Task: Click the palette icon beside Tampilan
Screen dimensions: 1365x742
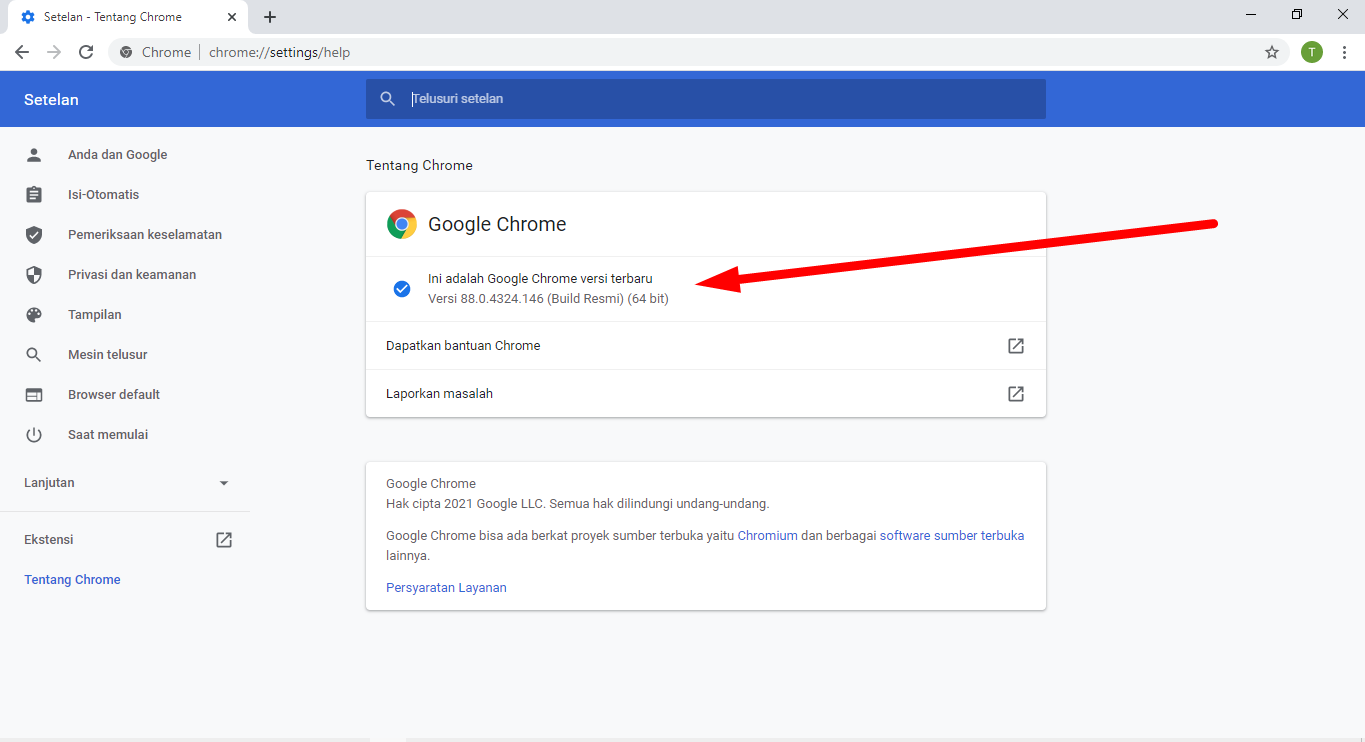Action: point(34,315)
